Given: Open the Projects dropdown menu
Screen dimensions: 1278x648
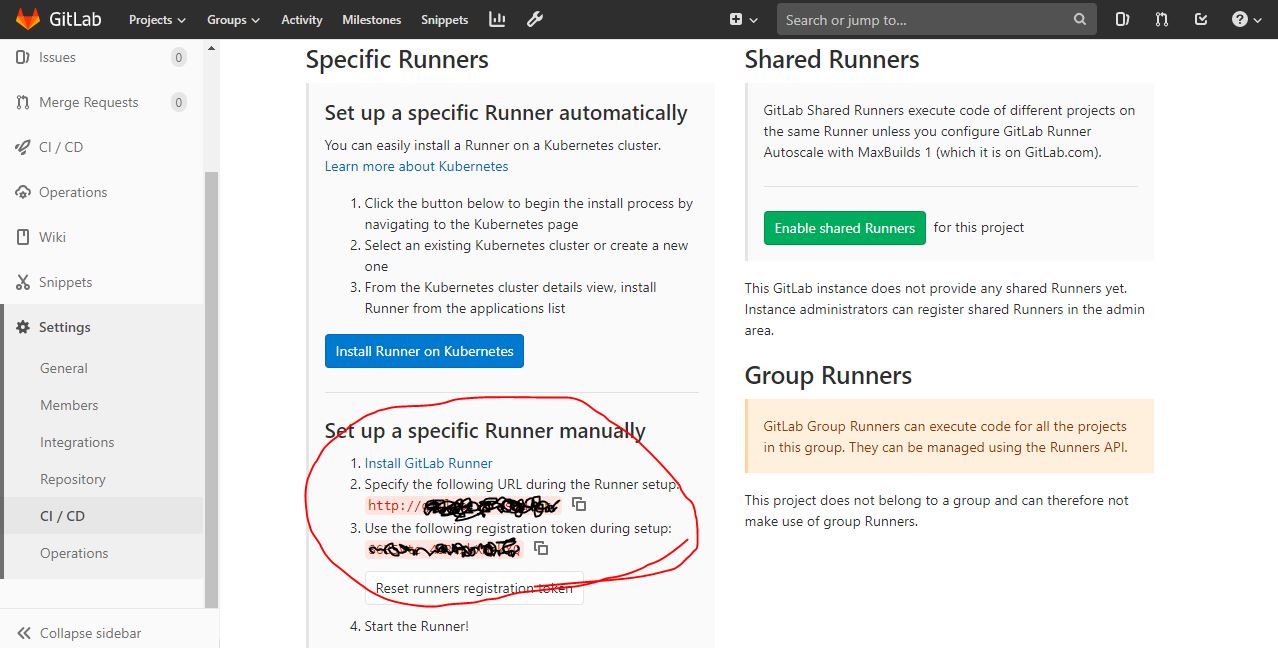Looking at the screenshot, I should 158,19.
